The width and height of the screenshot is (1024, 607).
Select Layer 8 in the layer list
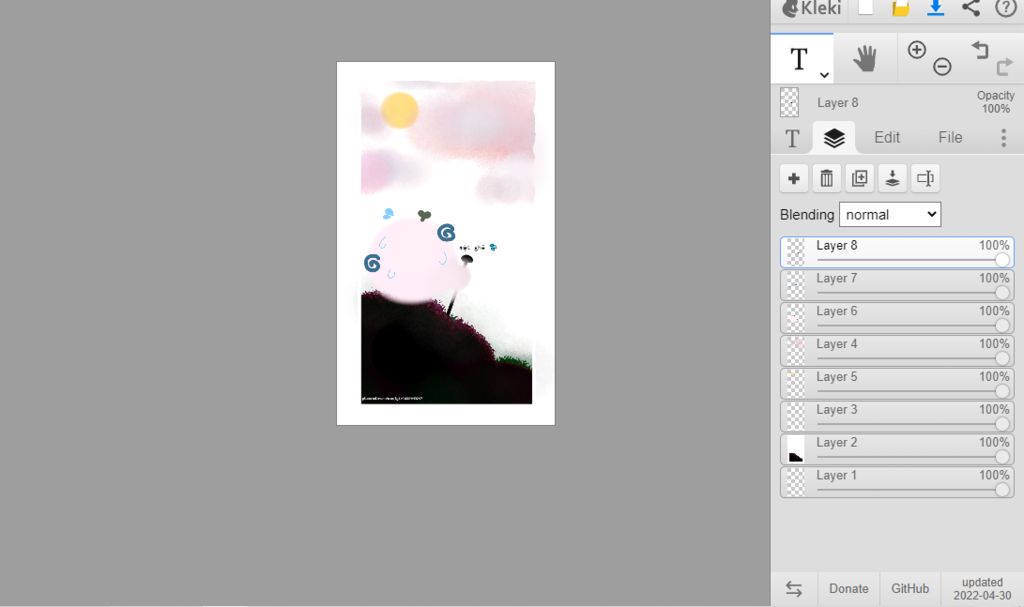[897, 252]
